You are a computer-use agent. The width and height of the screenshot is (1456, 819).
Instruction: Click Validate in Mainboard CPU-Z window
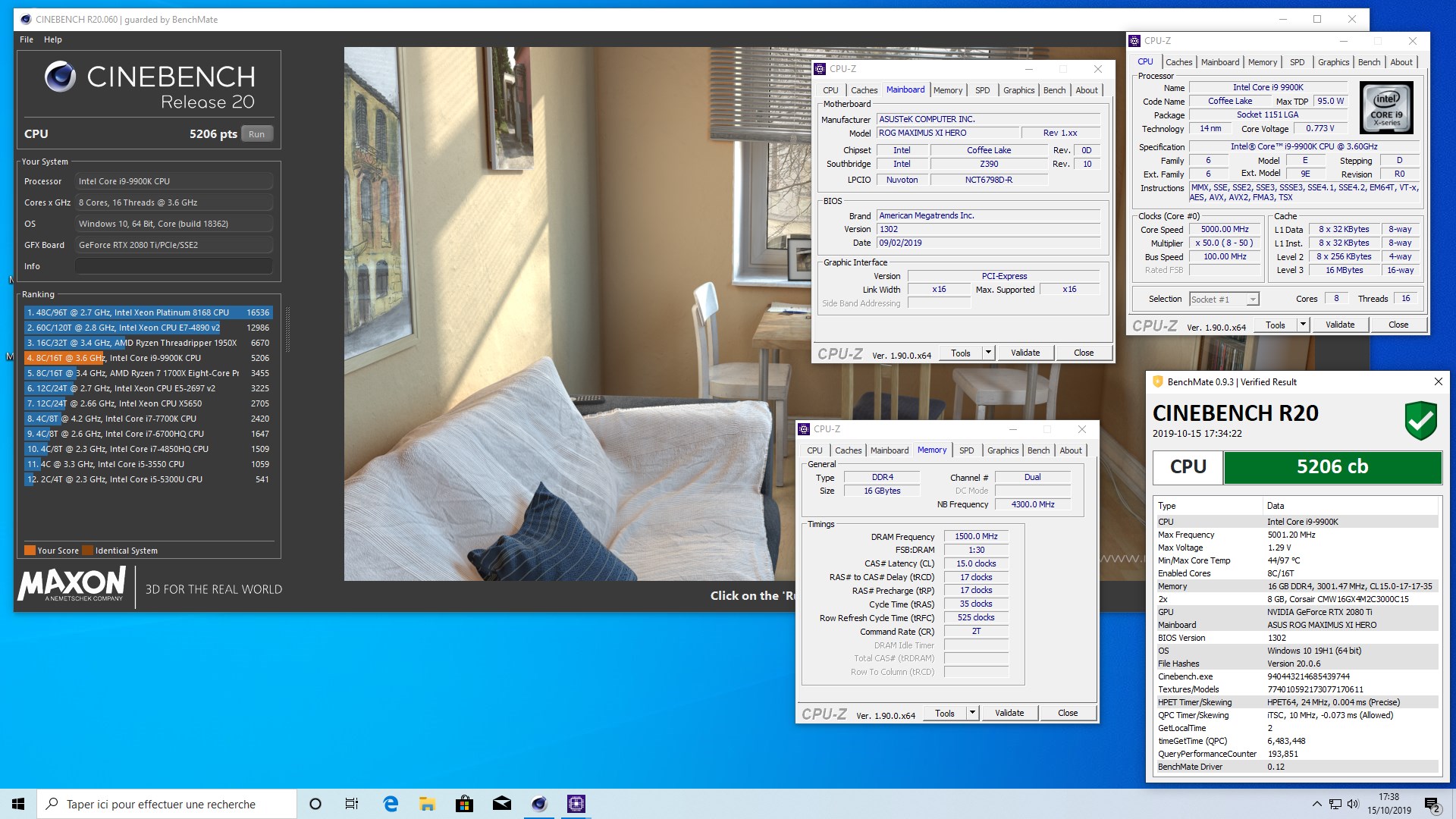1025,353
